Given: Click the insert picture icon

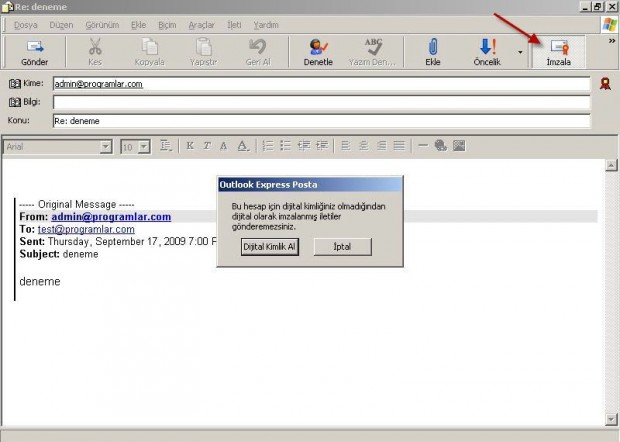Looking at the screenshot, I should click(459, 146).
